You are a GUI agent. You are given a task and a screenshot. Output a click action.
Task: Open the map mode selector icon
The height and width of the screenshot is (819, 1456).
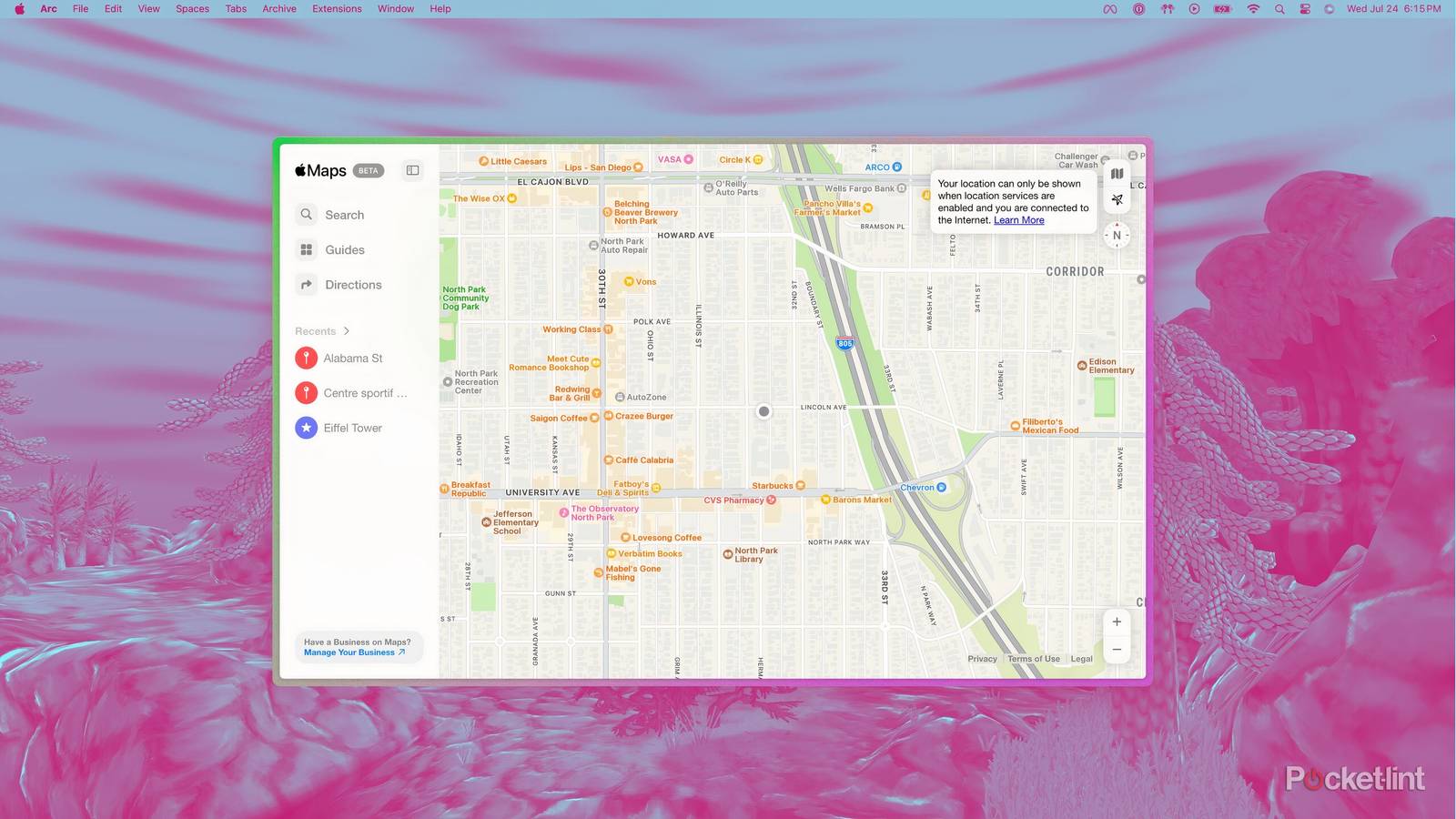[1117, 174]
